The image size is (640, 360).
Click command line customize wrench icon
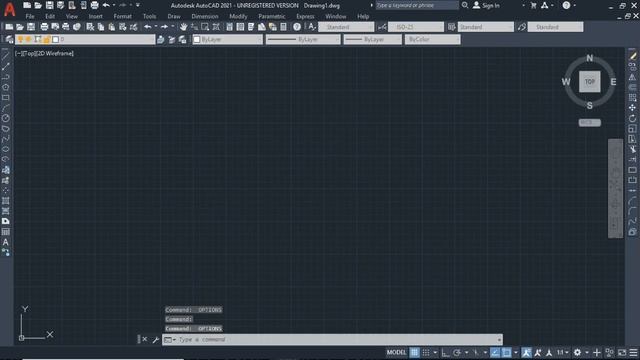156,340
